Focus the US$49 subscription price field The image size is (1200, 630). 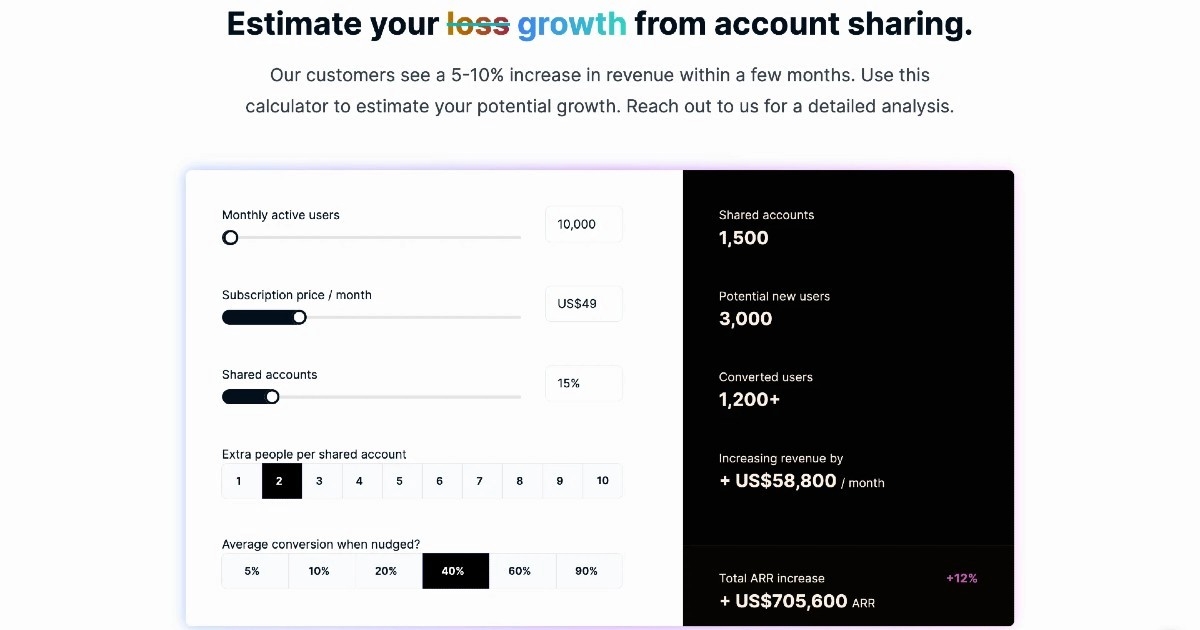point(583,304)
